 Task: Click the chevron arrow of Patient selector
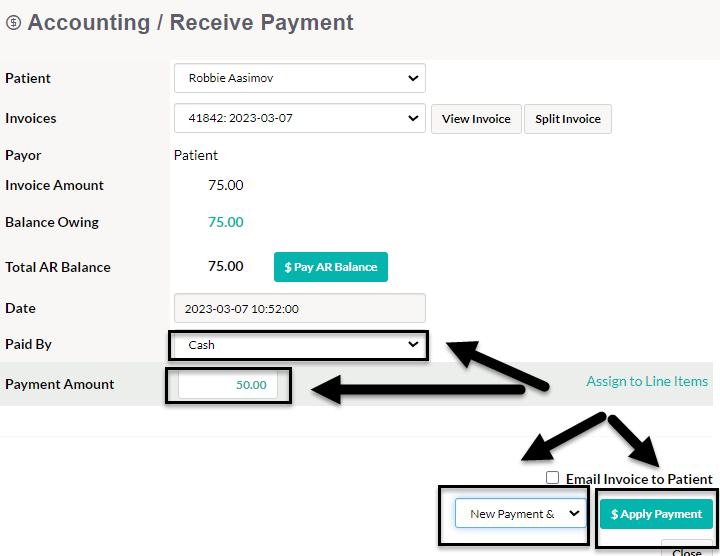pos(413,78)
